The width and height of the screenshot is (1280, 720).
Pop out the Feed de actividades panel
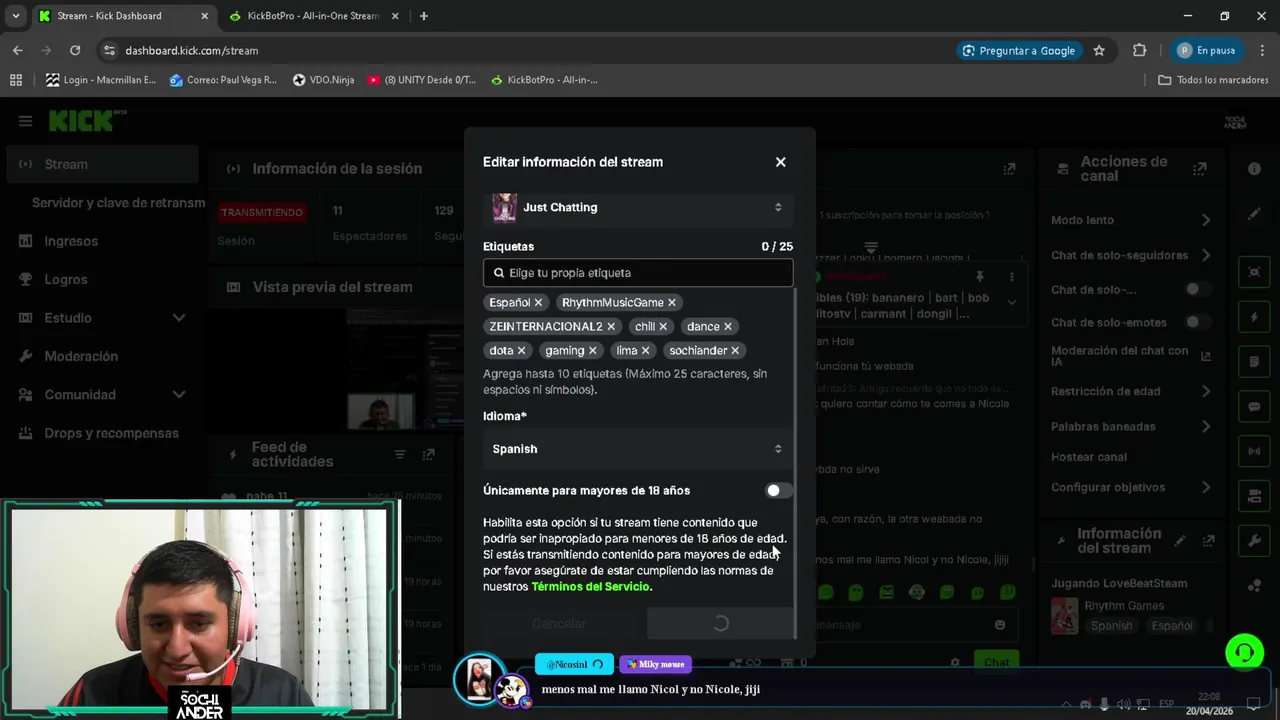click(428, 454)
